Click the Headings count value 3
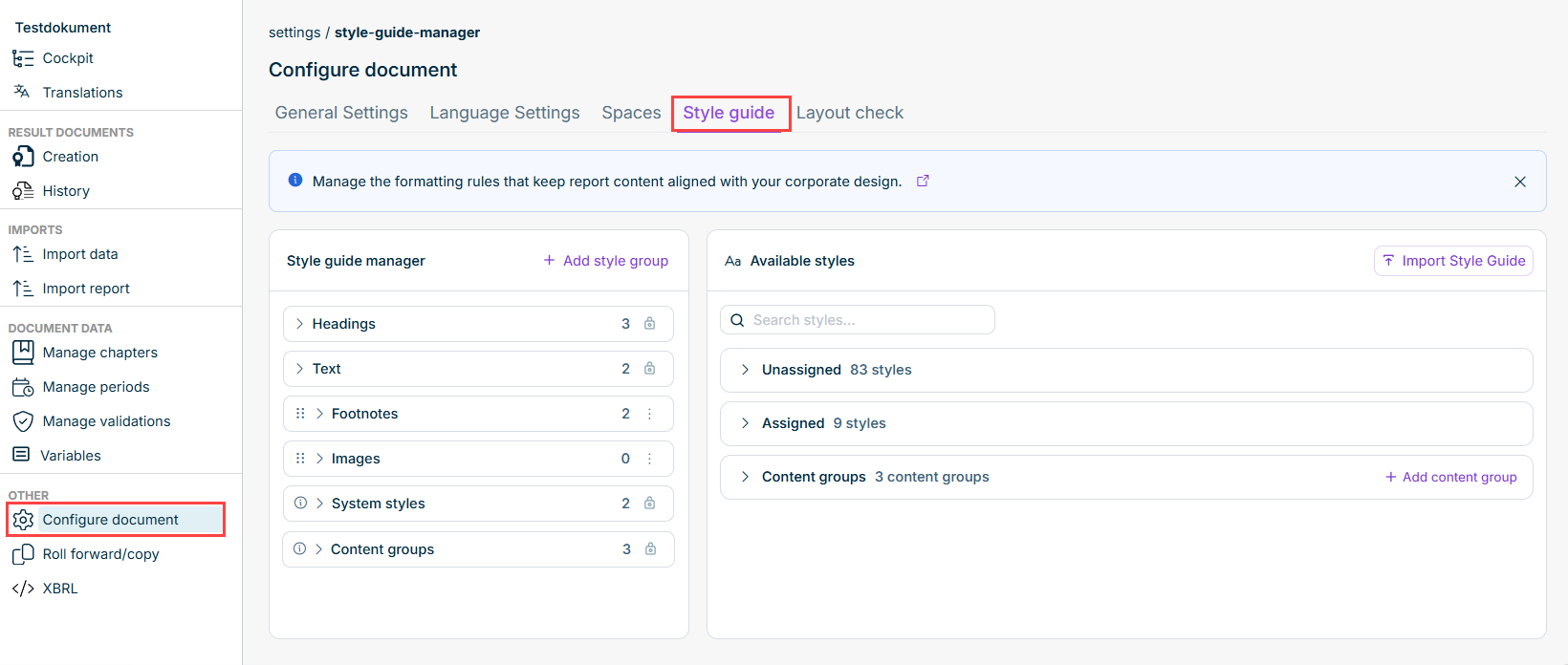This screenshot has height=665, width=1568. coord(626,324)
